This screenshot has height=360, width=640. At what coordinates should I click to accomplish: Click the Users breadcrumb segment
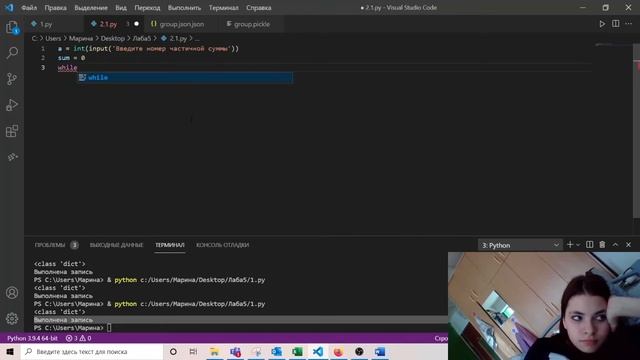[x=53, y=38]
